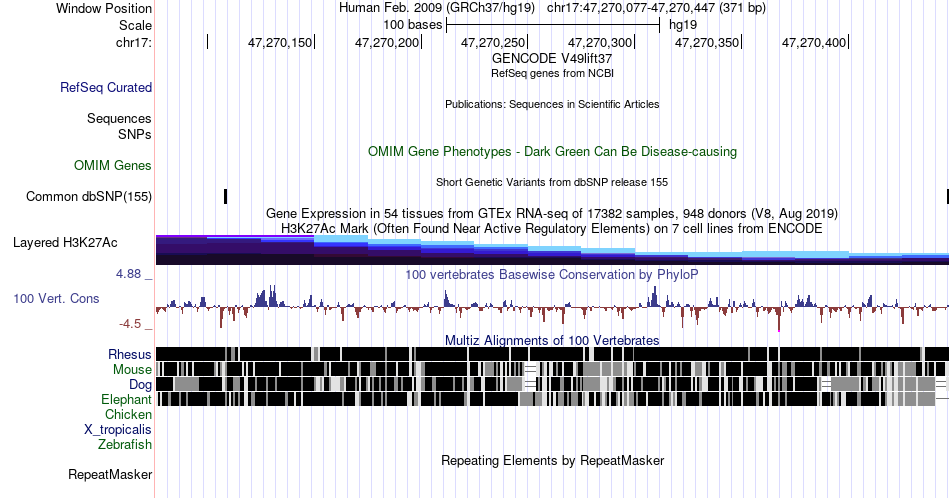The height and width of the screenshot is (498, 950).
Task: Click the GTEx Gene Expression track title
Action: [552, 213]
